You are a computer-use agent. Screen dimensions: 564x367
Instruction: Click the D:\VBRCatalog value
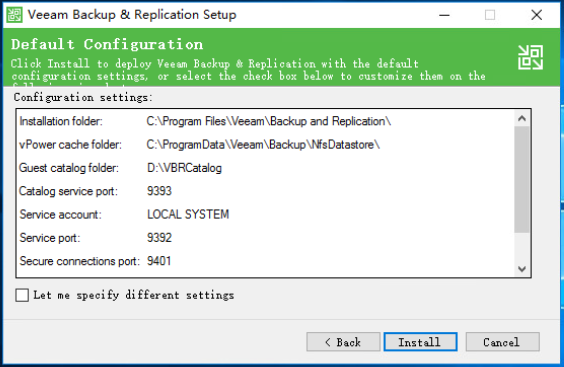pos(184,168)
